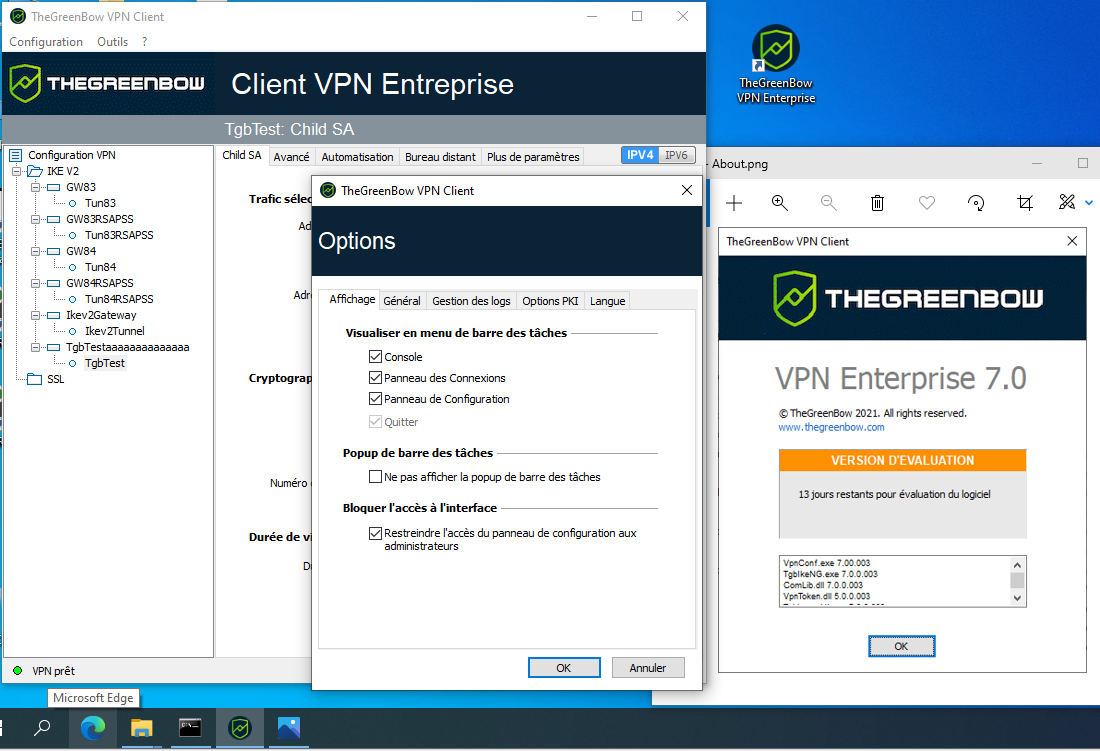
Task: Switch to IPV6 mode
Action: [x=676, y=155]
